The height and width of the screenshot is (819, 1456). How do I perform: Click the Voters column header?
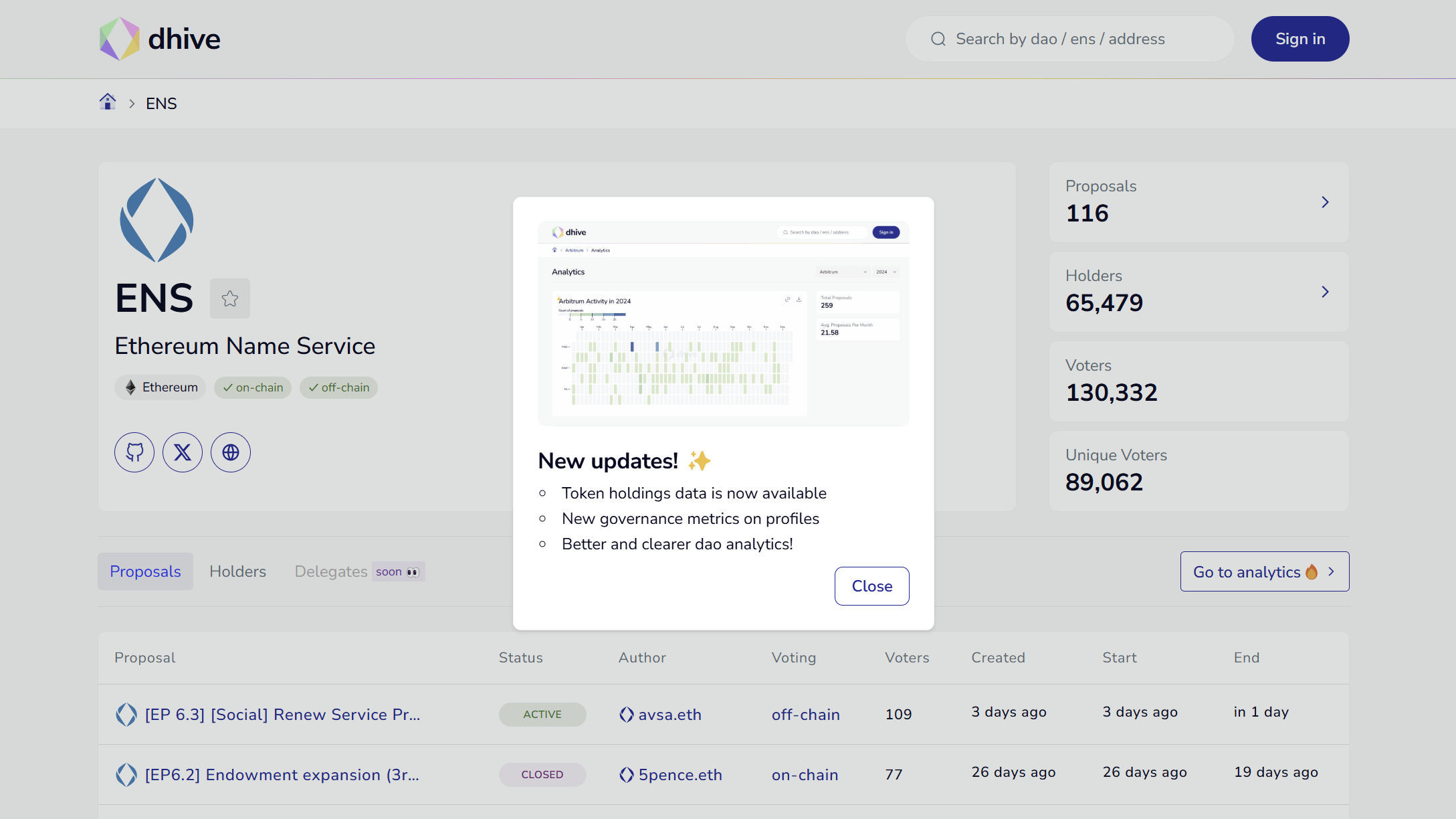[907, 658]
